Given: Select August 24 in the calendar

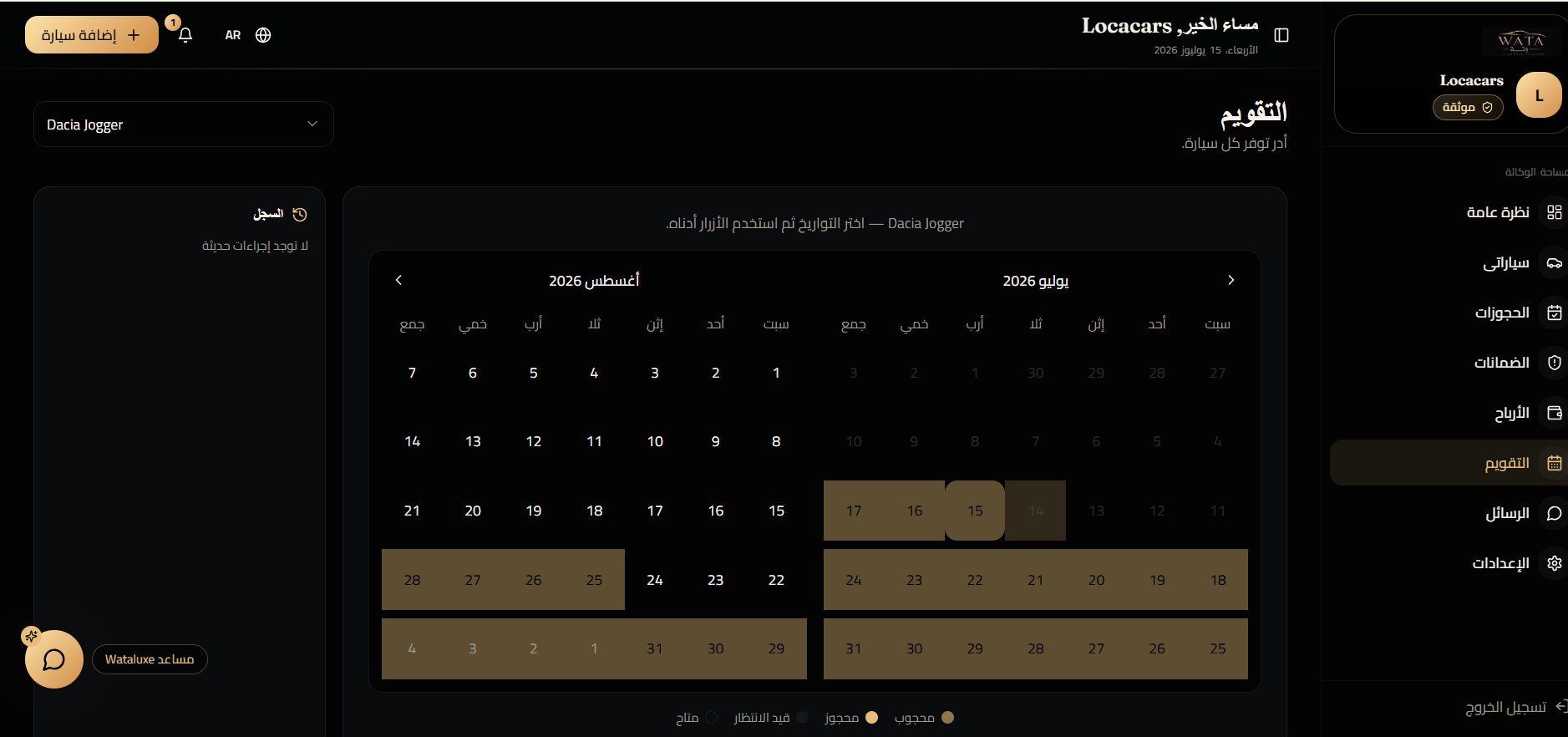Looking at the screenshot, I should [x=655, y=580].
